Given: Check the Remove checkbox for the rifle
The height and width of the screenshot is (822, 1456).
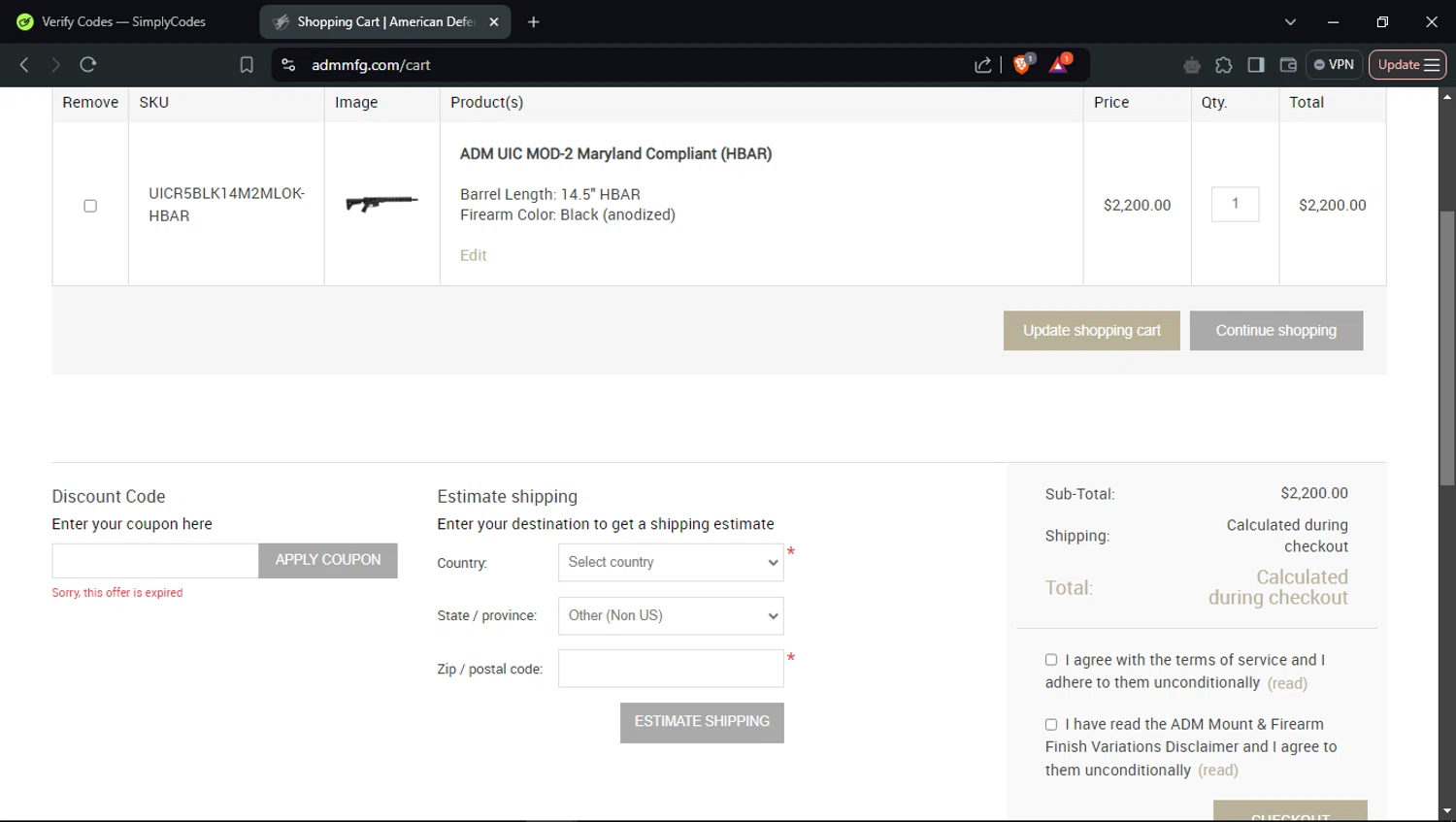Looking at the screenshot, I should coord(90,206).
